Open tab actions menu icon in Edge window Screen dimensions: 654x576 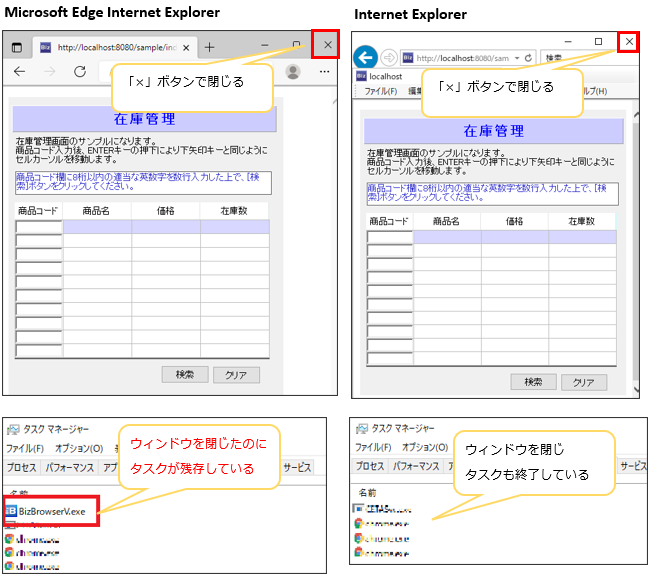coord(17,48)
